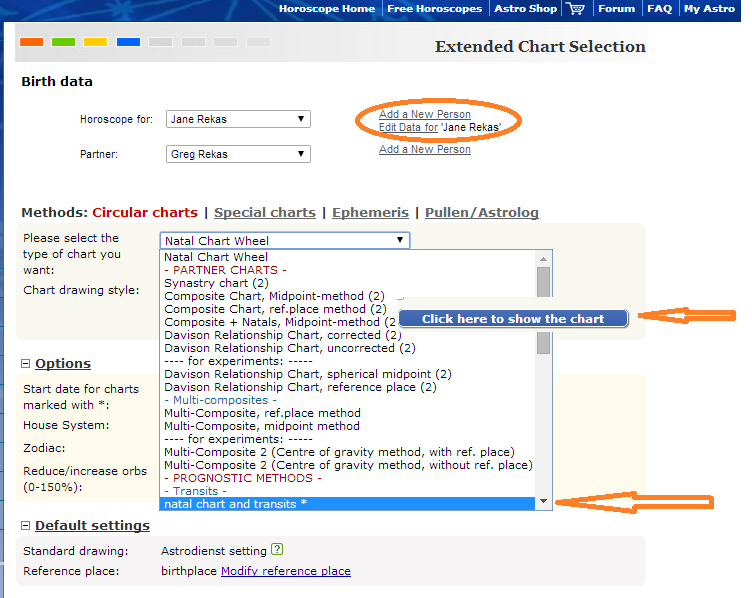Choose Davison Relationship Chart, reference place
752x598 pixels.
tap(348, 387)
